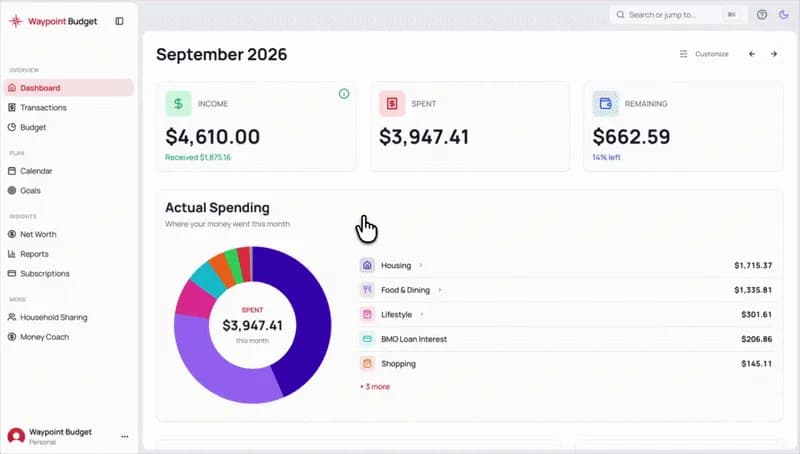Go to previous month arrow
Viewport: 800px width, 454px height.
click(x=752, y=54)
